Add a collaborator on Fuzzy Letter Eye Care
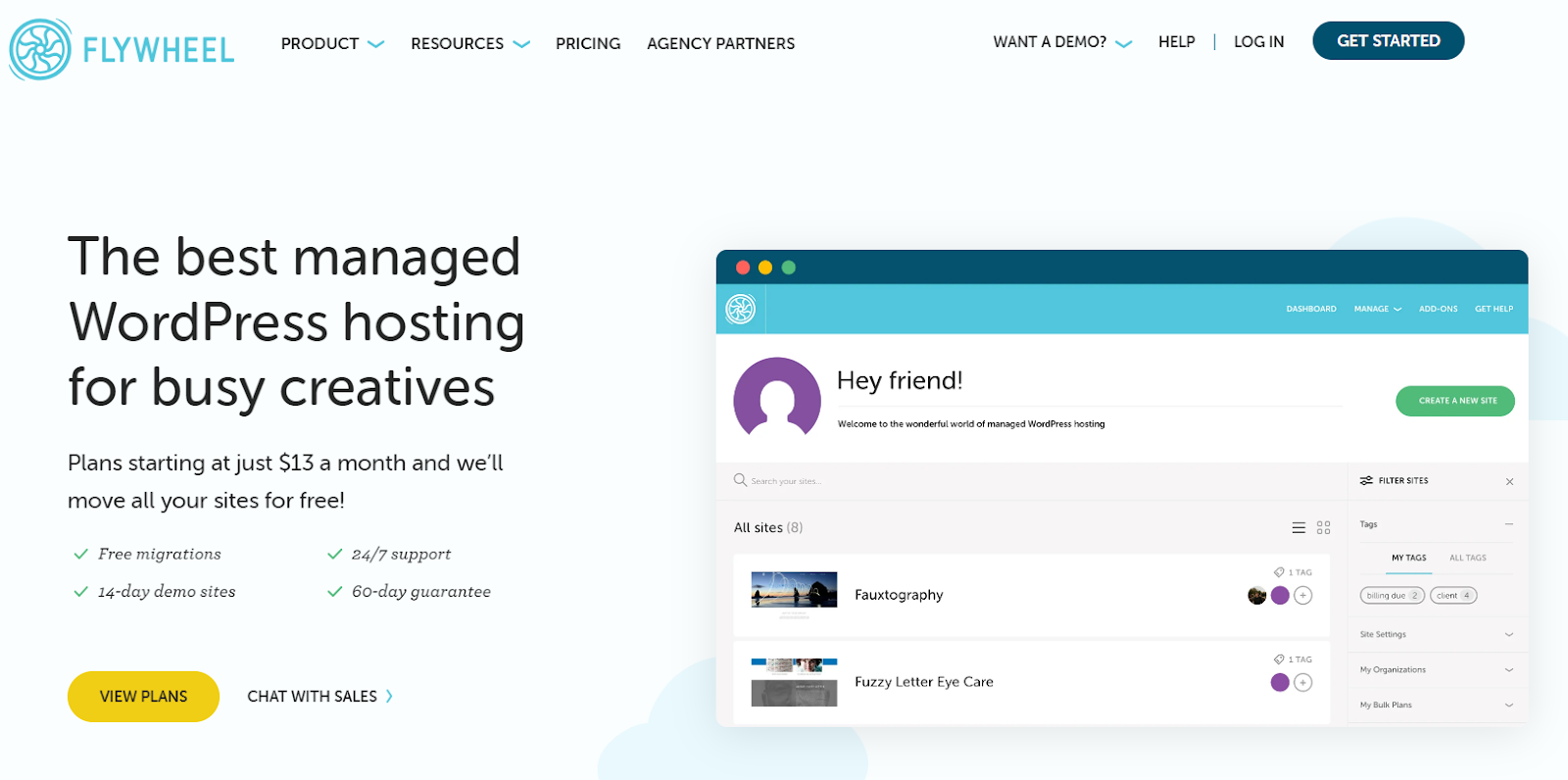The width and height of the screenshot is (1568, 780). tap(1302, 682)
